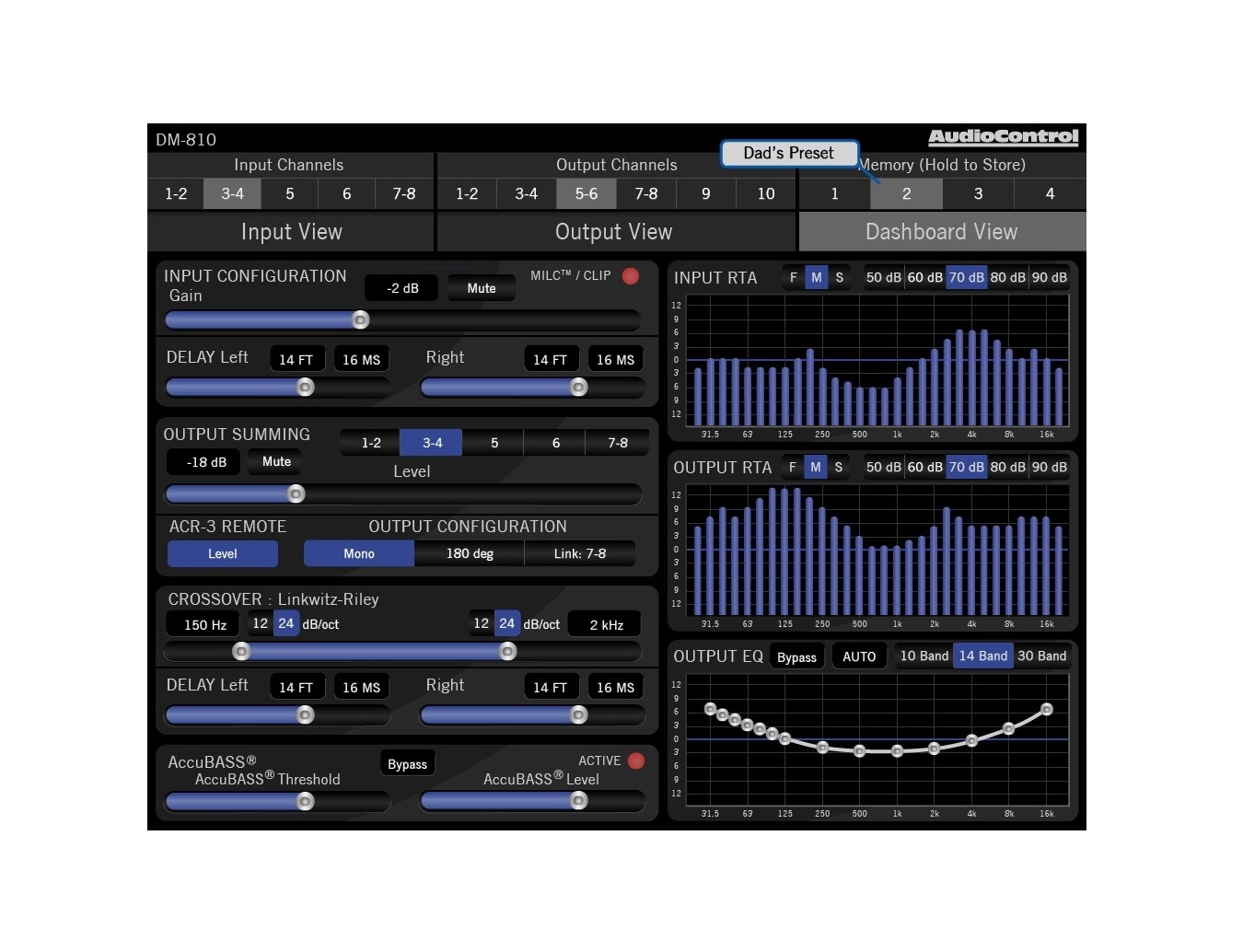Select the S mode in Output RTA

tap(838, 467)
